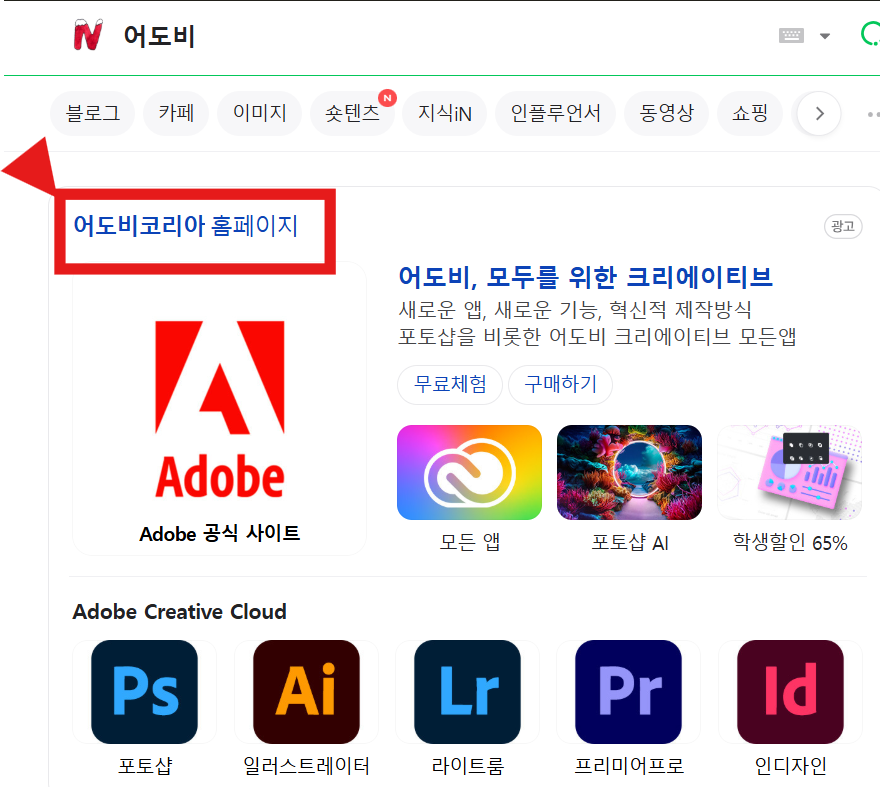Viewport: 880px width, 787px height.
Task: Click the 포토샵 AI thumbnail
Action: [629, 472]
